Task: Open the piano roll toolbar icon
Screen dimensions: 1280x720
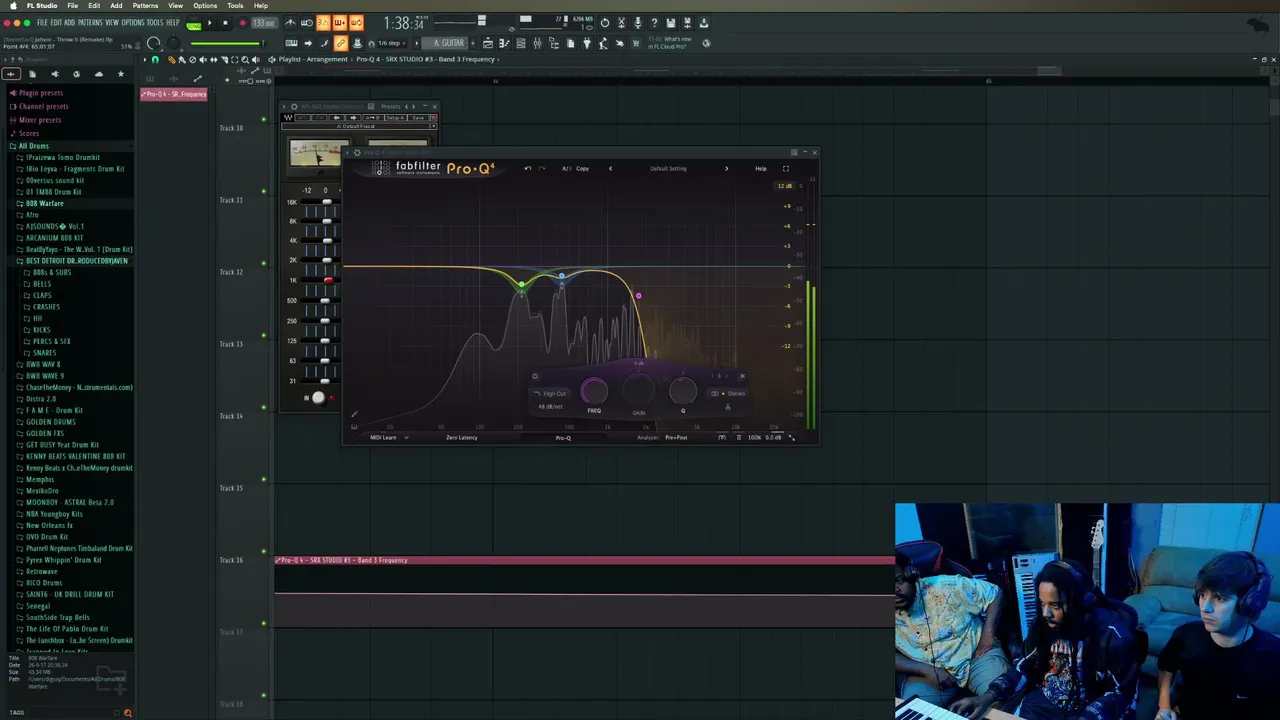Action: [x=504, y=43]
